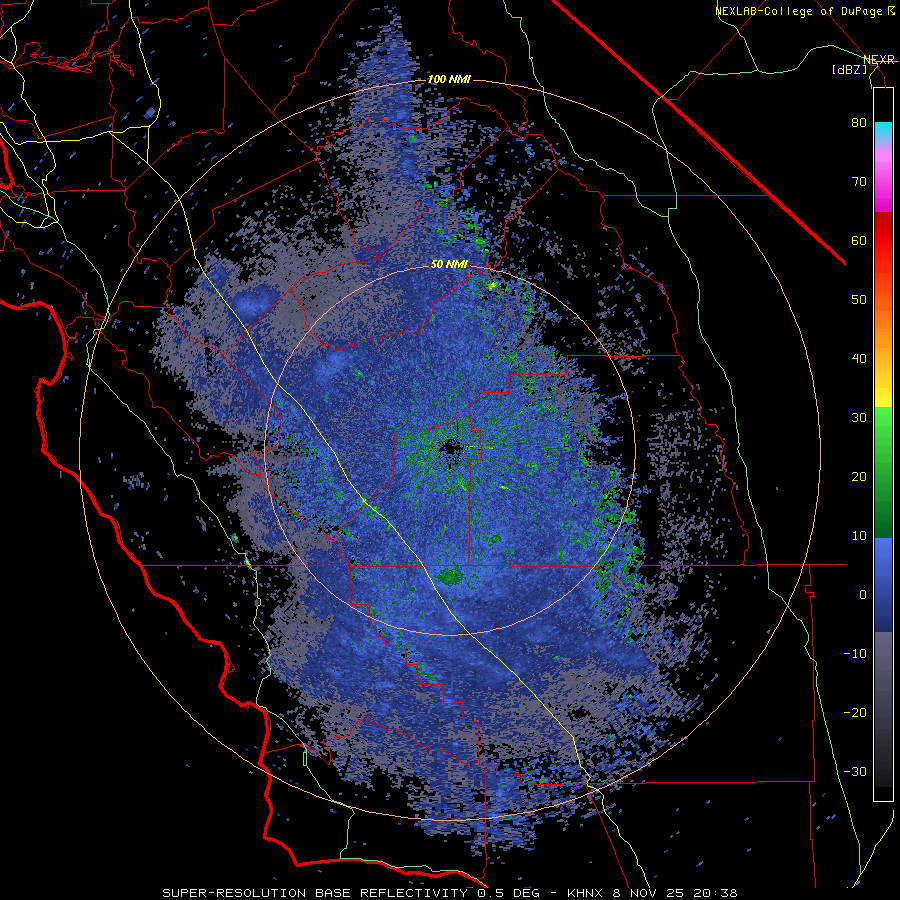Click the bright green segment of the color bar
The height and width of the screenshot is (900, 900).
[883, 430]
